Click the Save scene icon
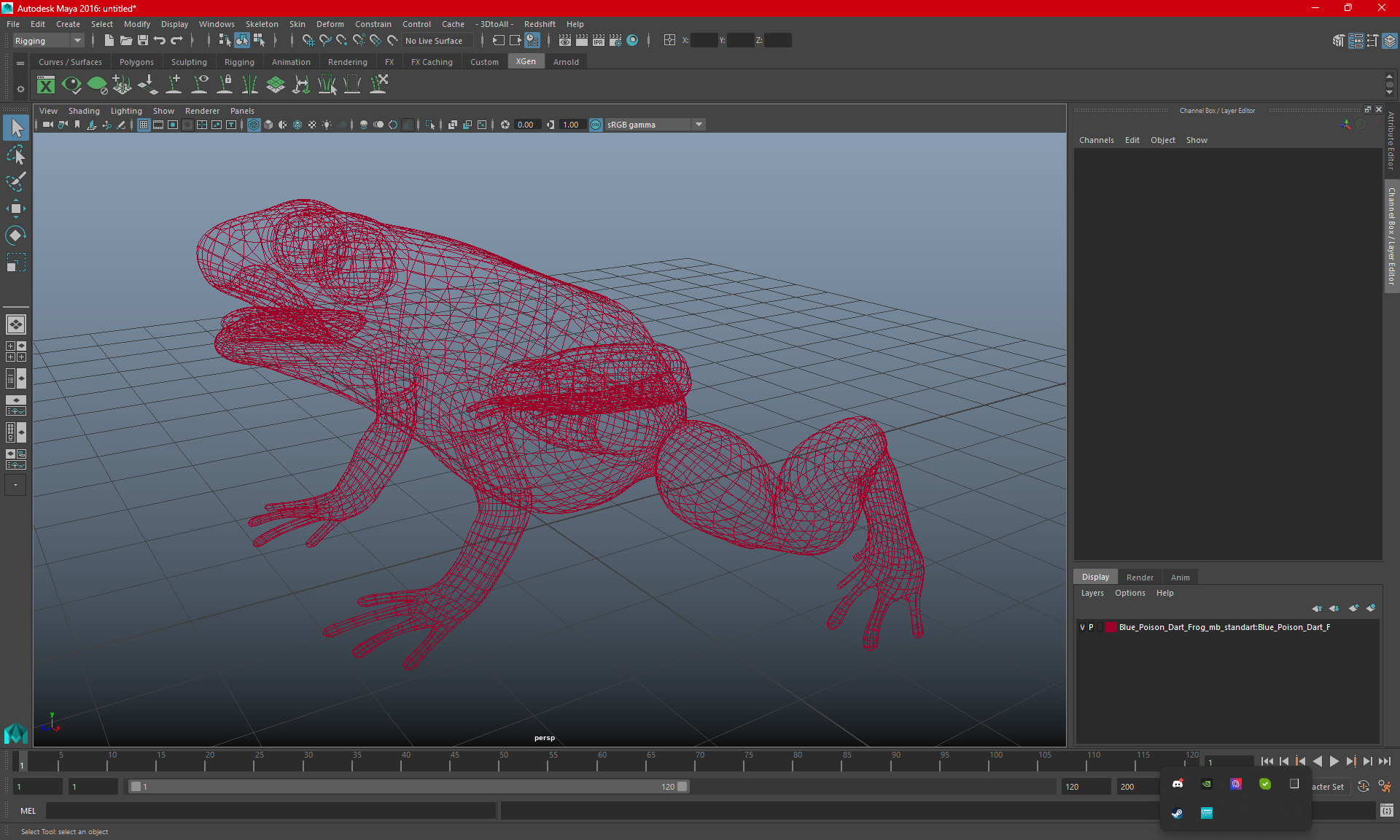This screenshot has height=840, width=1400. coord(143,41)
